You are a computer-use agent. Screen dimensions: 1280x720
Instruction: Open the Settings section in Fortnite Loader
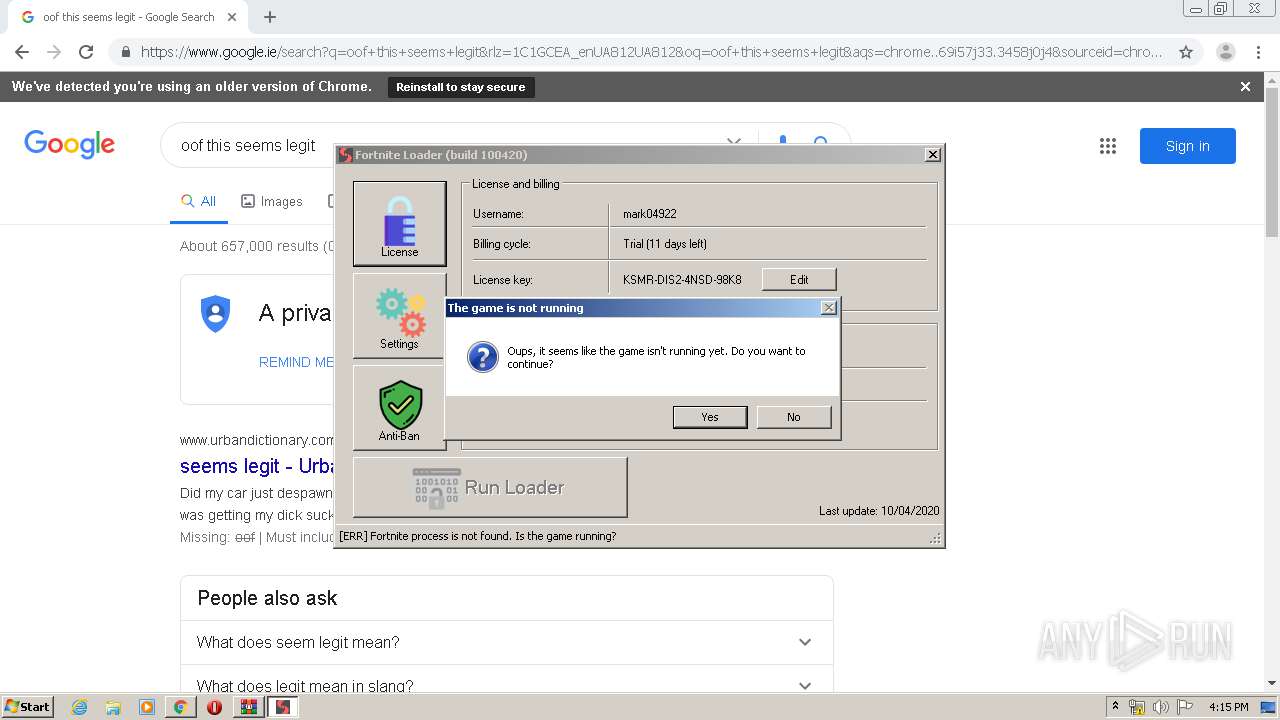coord(399,316)
